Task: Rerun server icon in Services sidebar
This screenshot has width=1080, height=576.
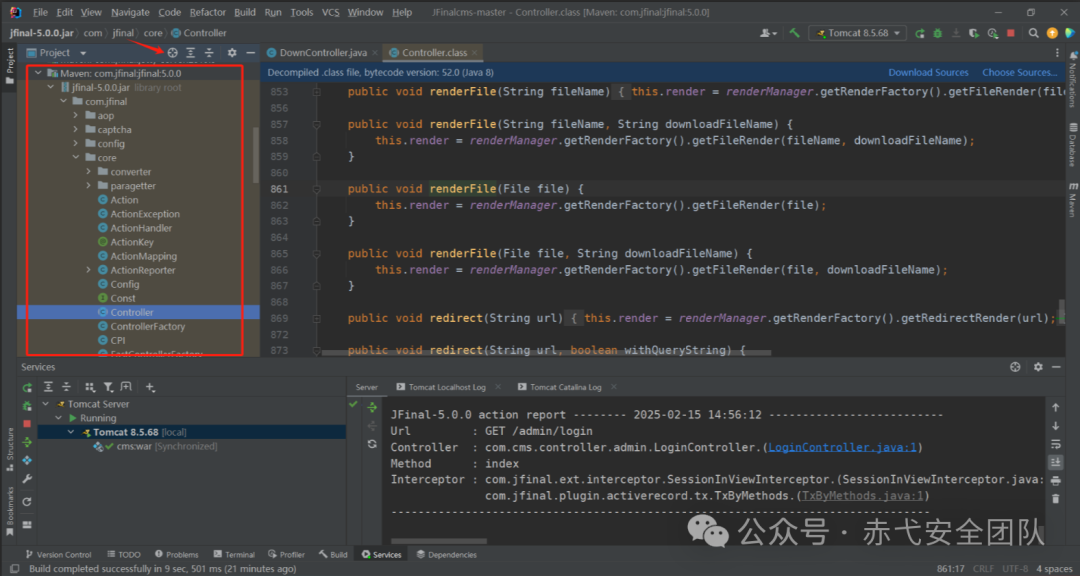Action: click(x=27, y=387)
